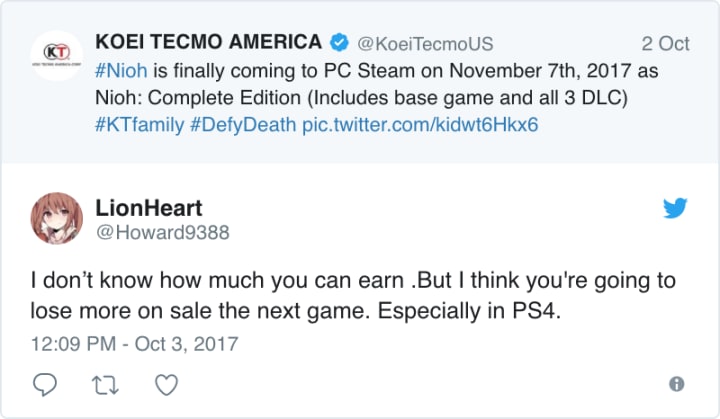Like the tweet with the heart icon
This screenshot has height=419, width=720.
(x=168, y=384)
